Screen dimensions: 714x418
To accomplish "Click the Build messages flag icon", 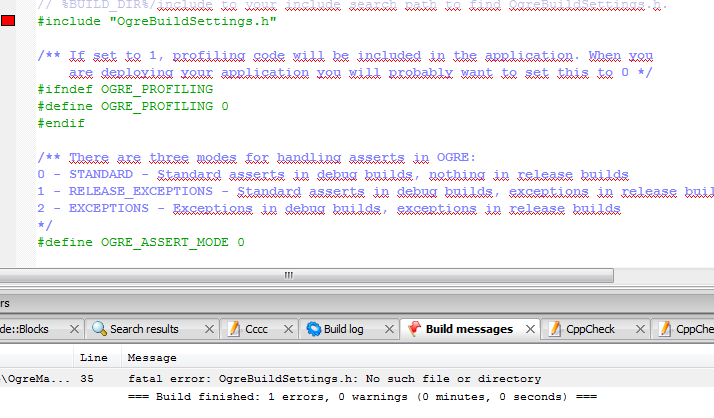I will tap(414, 328).
